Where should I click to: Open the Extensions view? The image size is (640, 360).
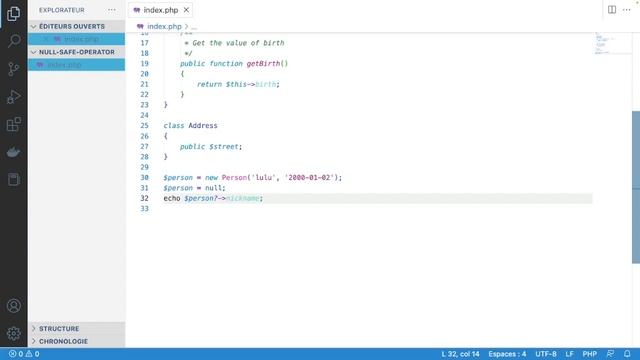(x=13, y=124)
